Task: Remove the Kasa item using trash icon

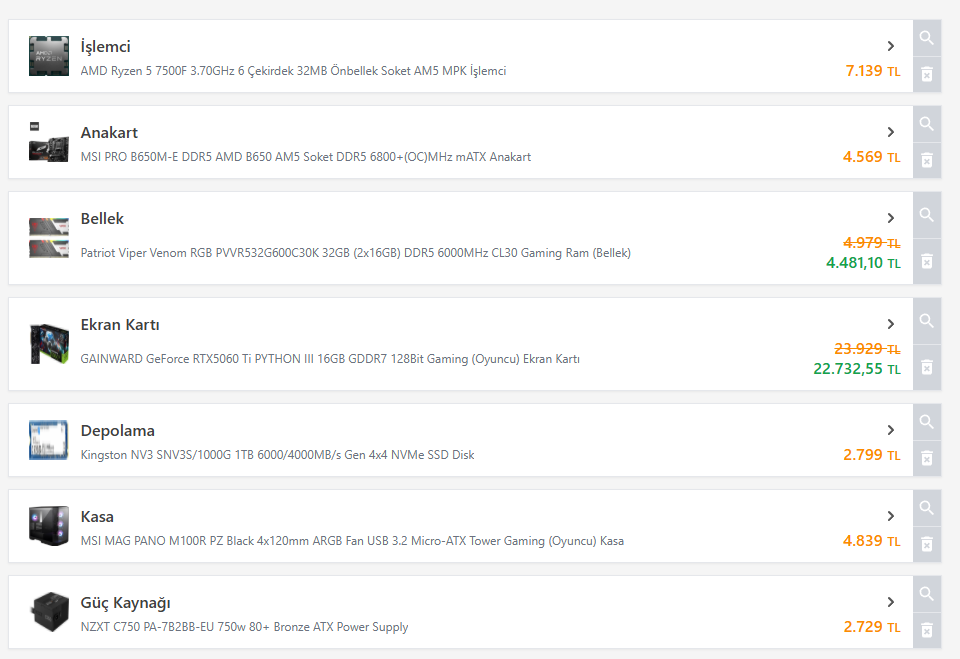Action: point(927,544)
